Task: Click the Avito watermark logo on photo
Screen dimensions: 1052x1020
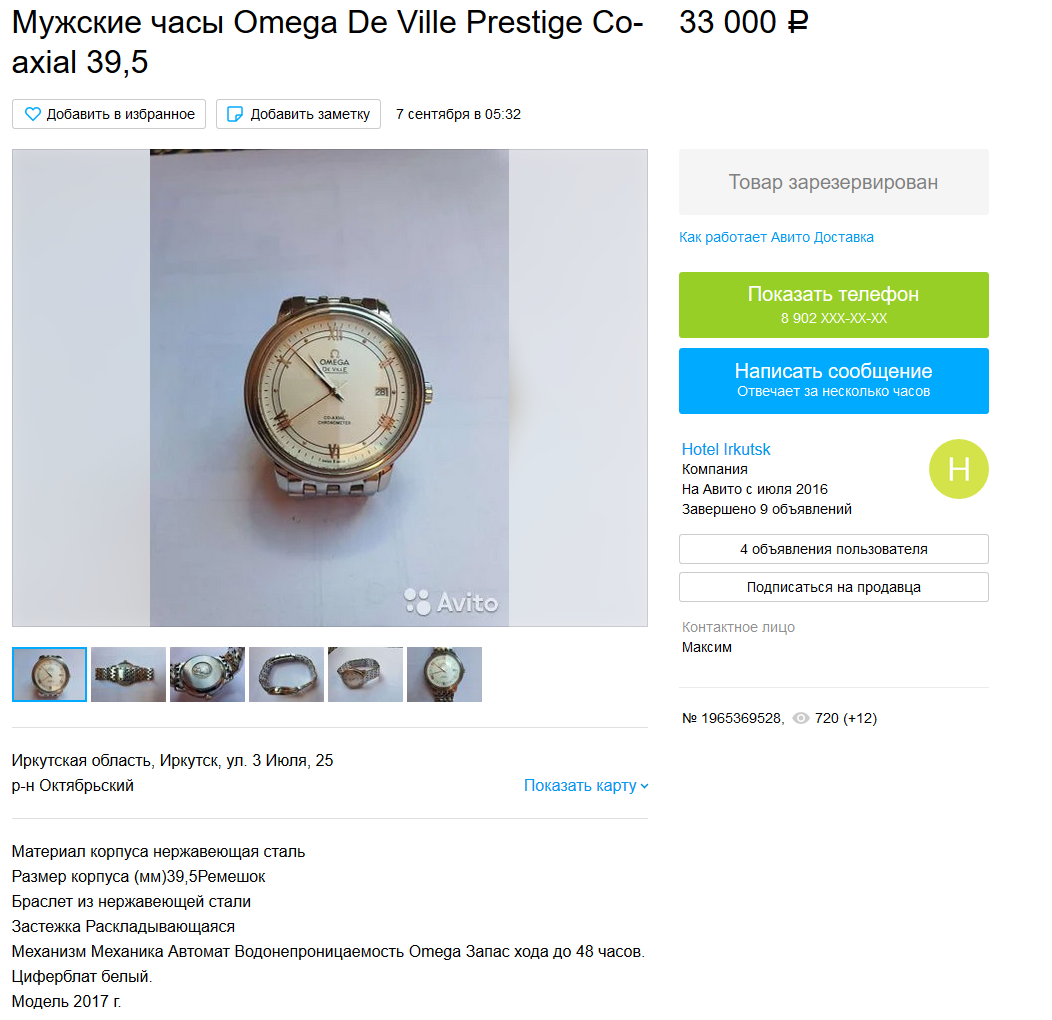Action: 451,602
